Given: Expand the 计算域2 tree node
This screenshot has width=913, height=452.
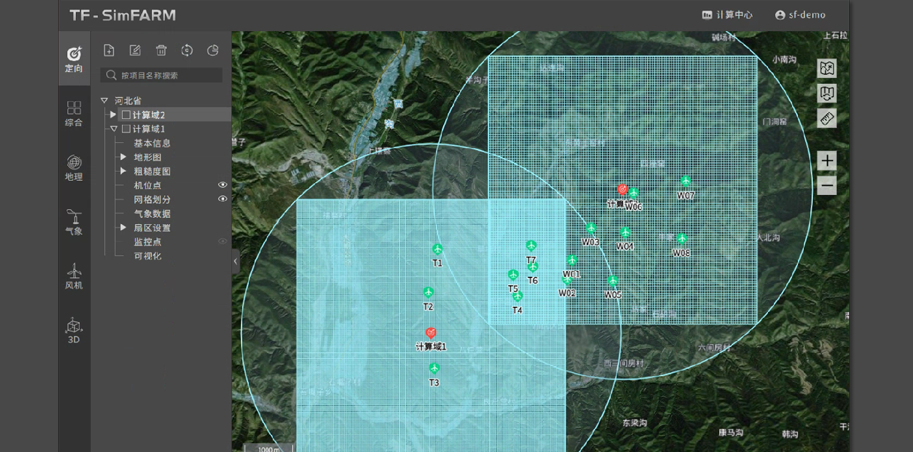Looking at the screenshot, I should pos(113,115).
